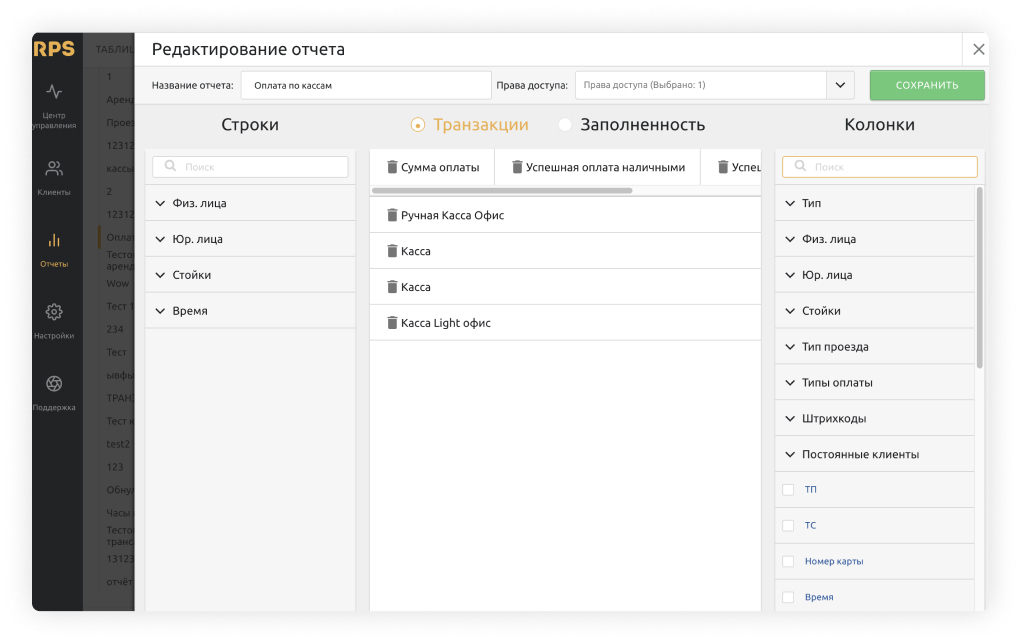The height and width of the screenshot is (644, 1021).
Task: Remove Успешная оплата наличными column
Action: click(517, 168)
